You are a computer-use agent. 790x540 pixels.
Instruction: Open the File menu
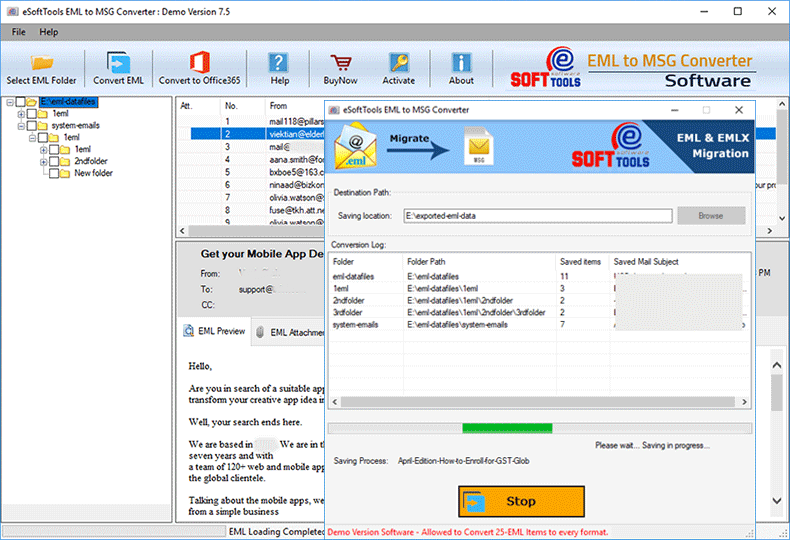click(x=18, y=32)
